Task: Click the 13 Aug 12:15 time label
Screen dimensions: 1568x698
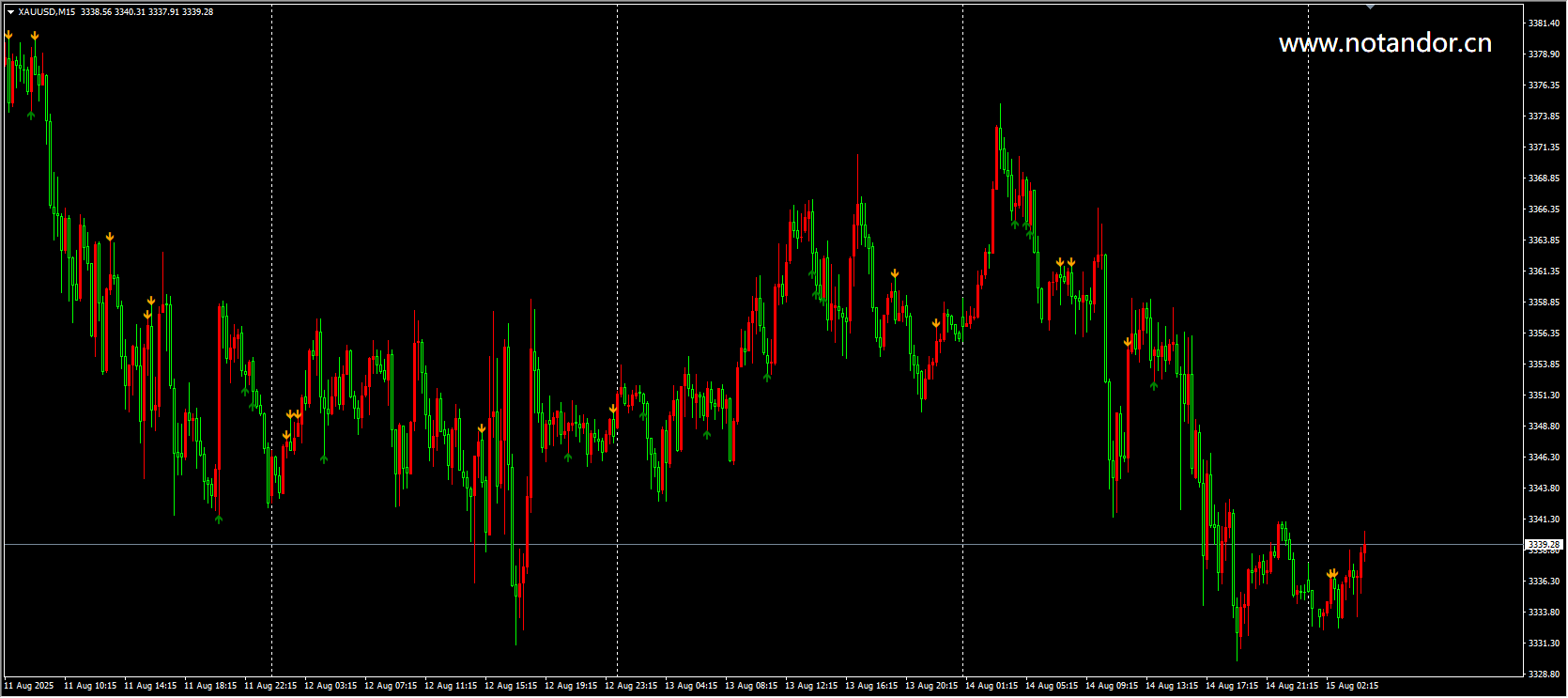Action: 811,686
